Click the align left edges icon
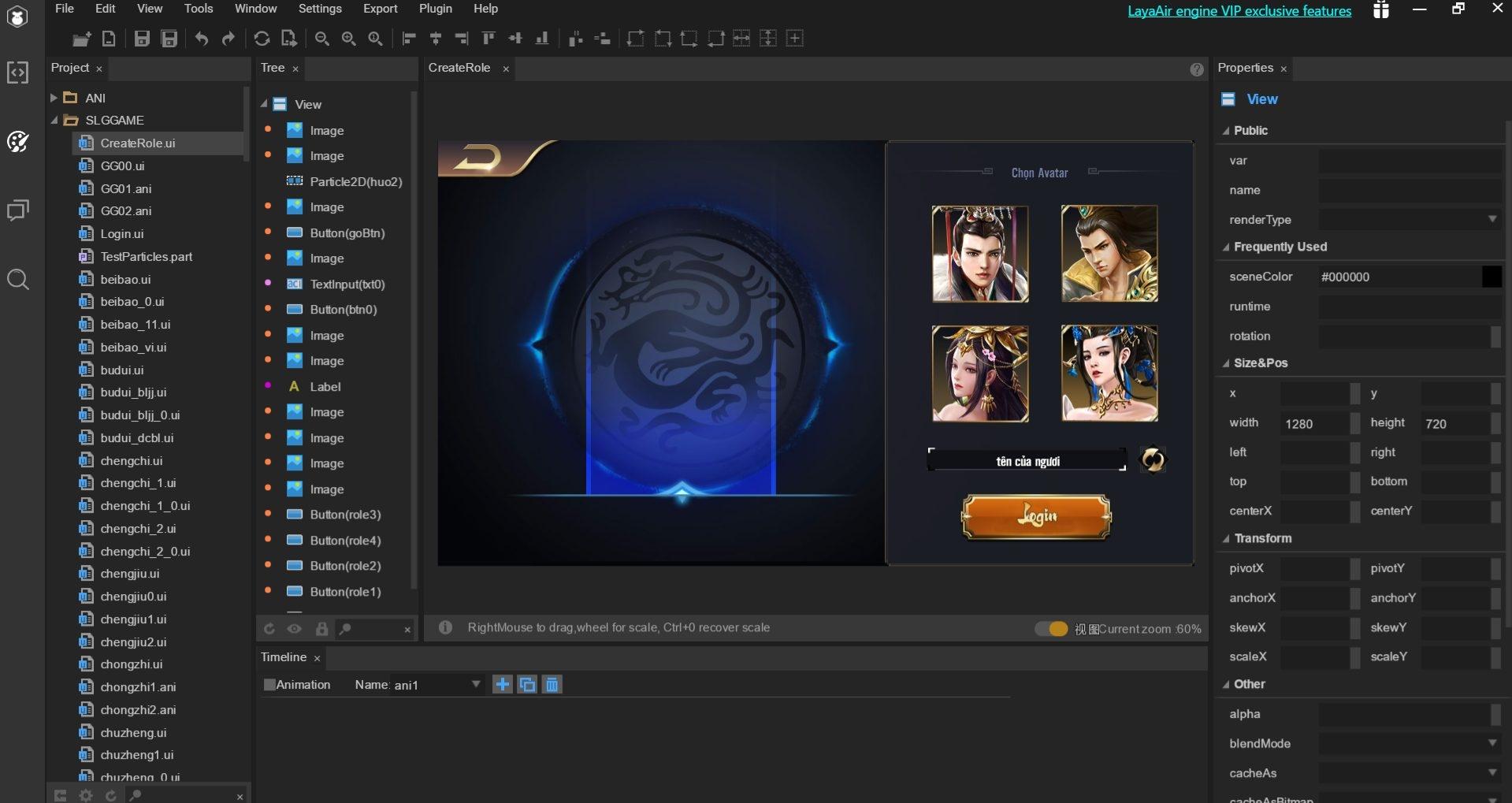1512x803 pixels. pos(409,39)
